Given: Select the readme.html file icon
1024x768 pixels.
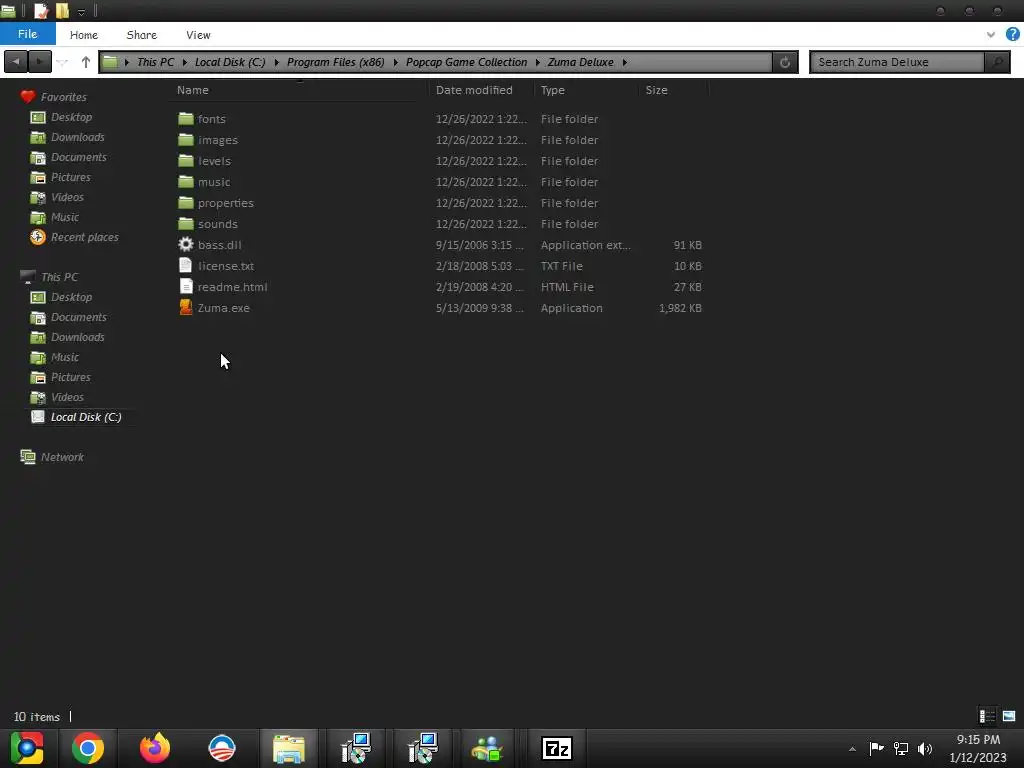Looking at the screenshot, I should tap(186, 286).
